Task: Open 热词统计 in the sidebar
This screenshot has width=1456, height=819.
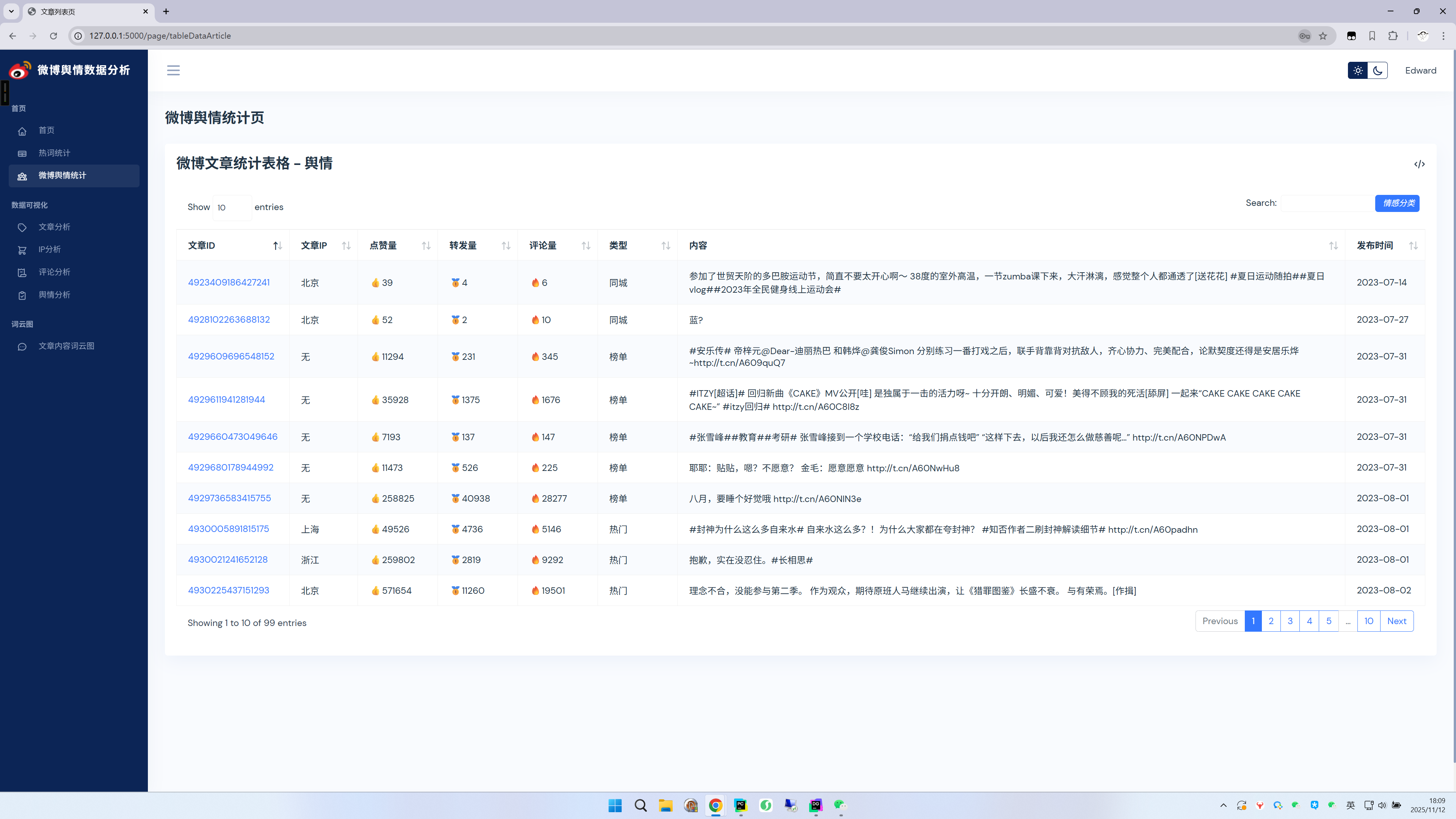Action: (54, 153)
